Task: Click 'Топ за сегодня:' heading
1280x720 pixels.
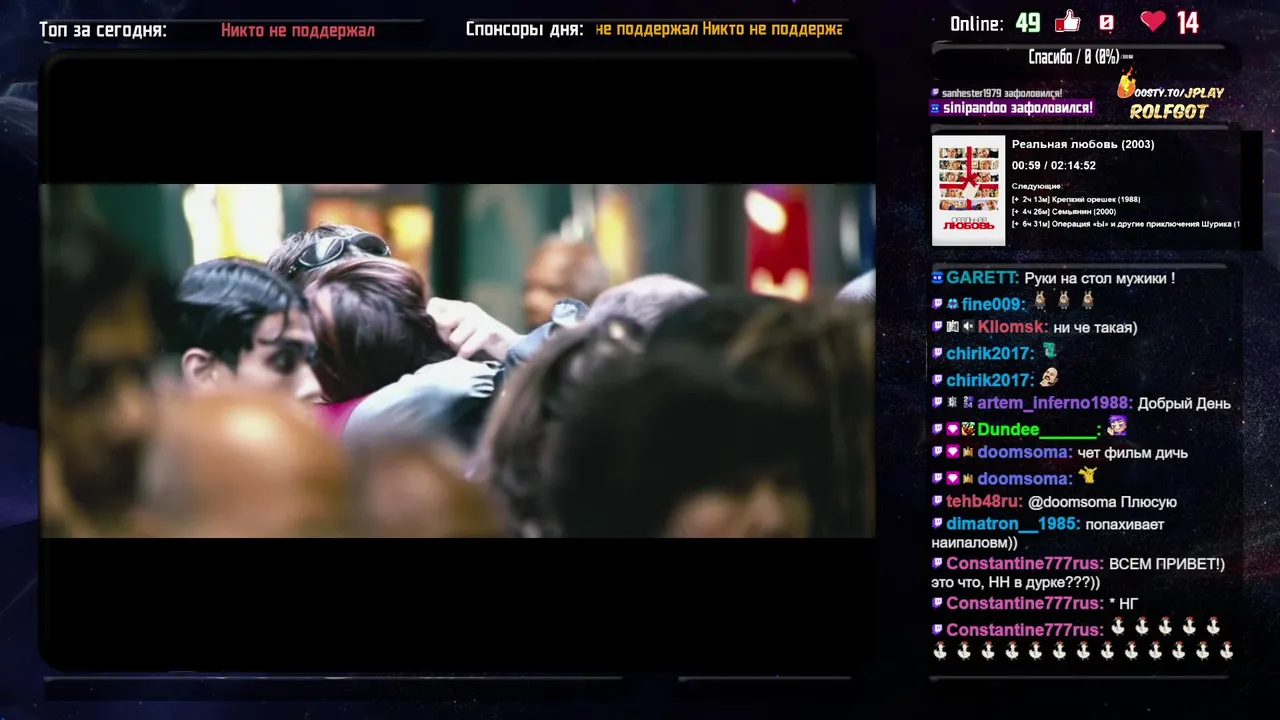Action: click(x=103, y=30)
